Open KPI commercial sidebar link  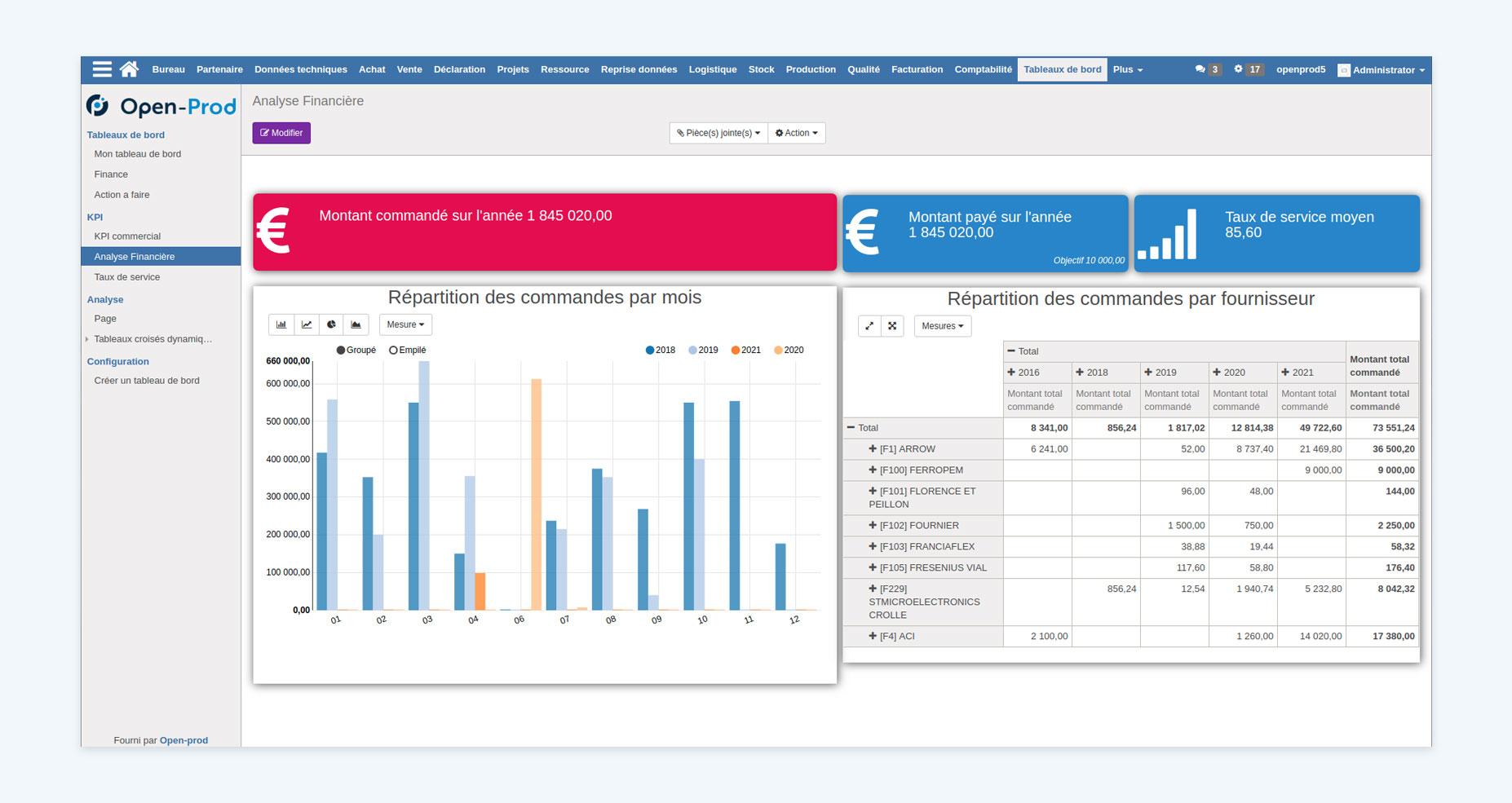[127, 236]
